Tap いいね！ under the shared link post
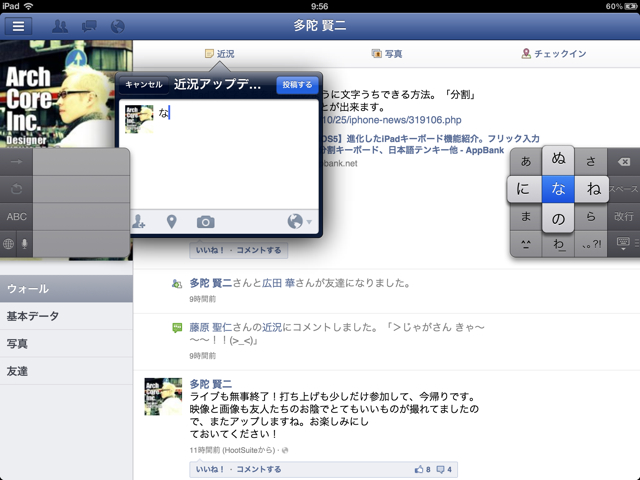This screenshot has height=480, width=640. point(210,250)
